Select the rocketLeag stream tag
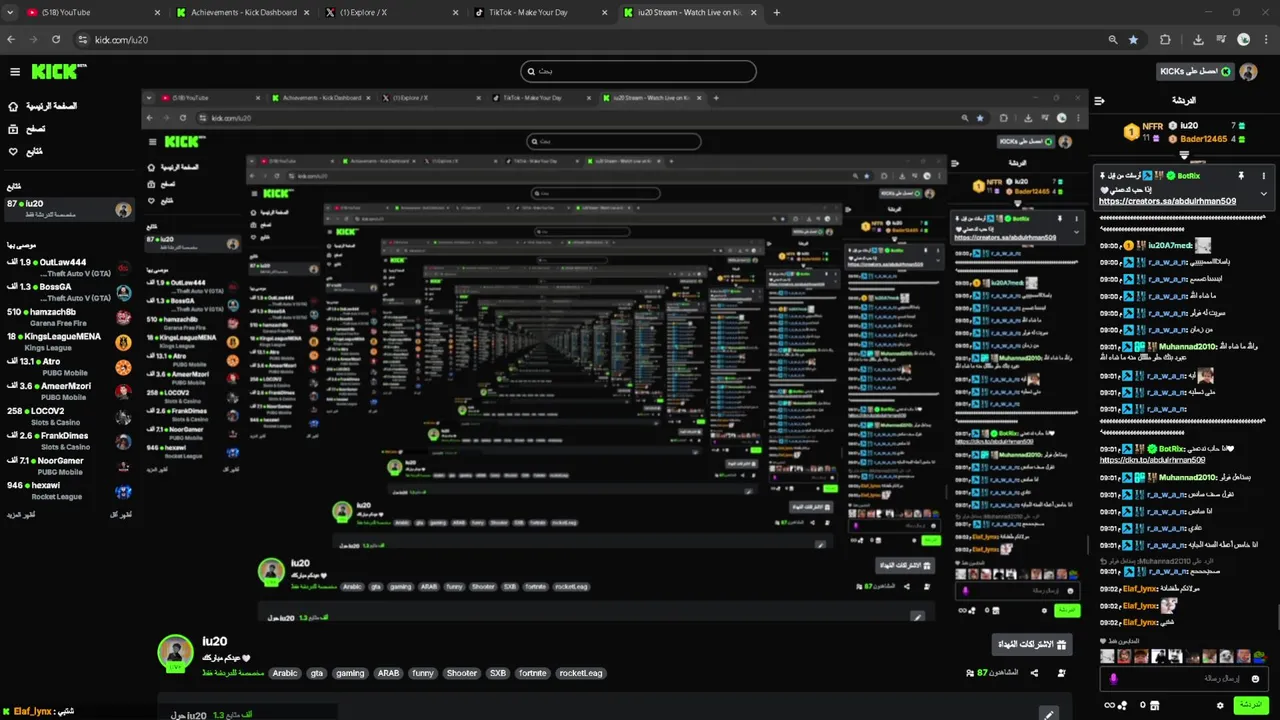This screenshot has width=1280, height=720. pos(581,673)
